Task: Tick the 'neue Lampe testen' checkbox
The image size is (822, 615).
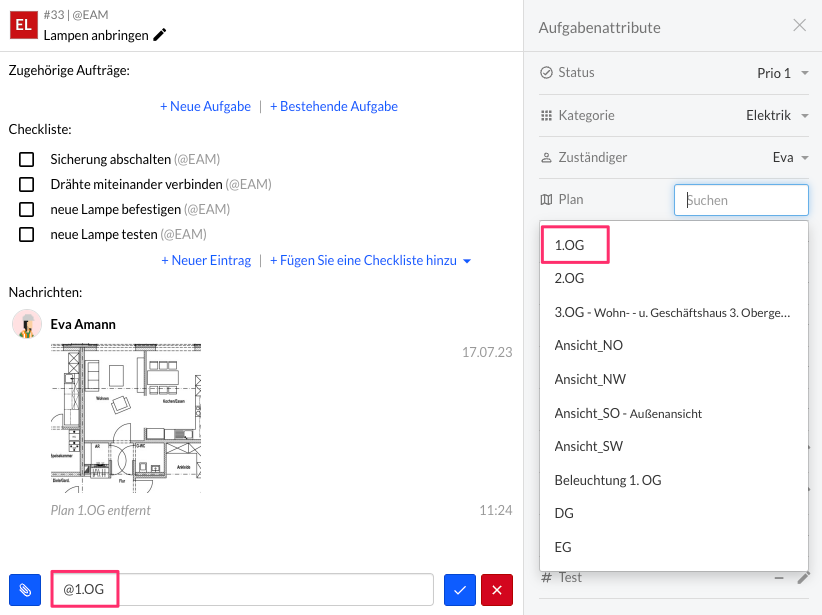Action: [x=27, y=235]
